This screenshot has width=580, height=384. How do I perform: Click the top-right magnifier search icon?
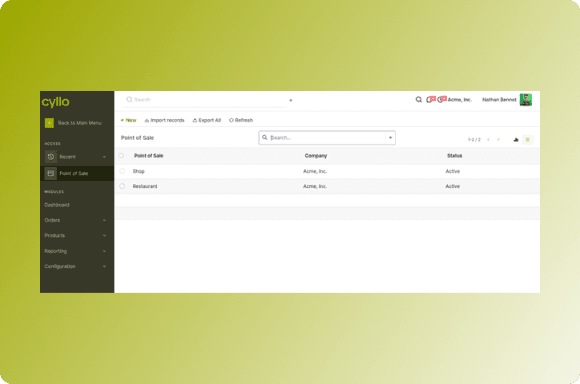418,100
